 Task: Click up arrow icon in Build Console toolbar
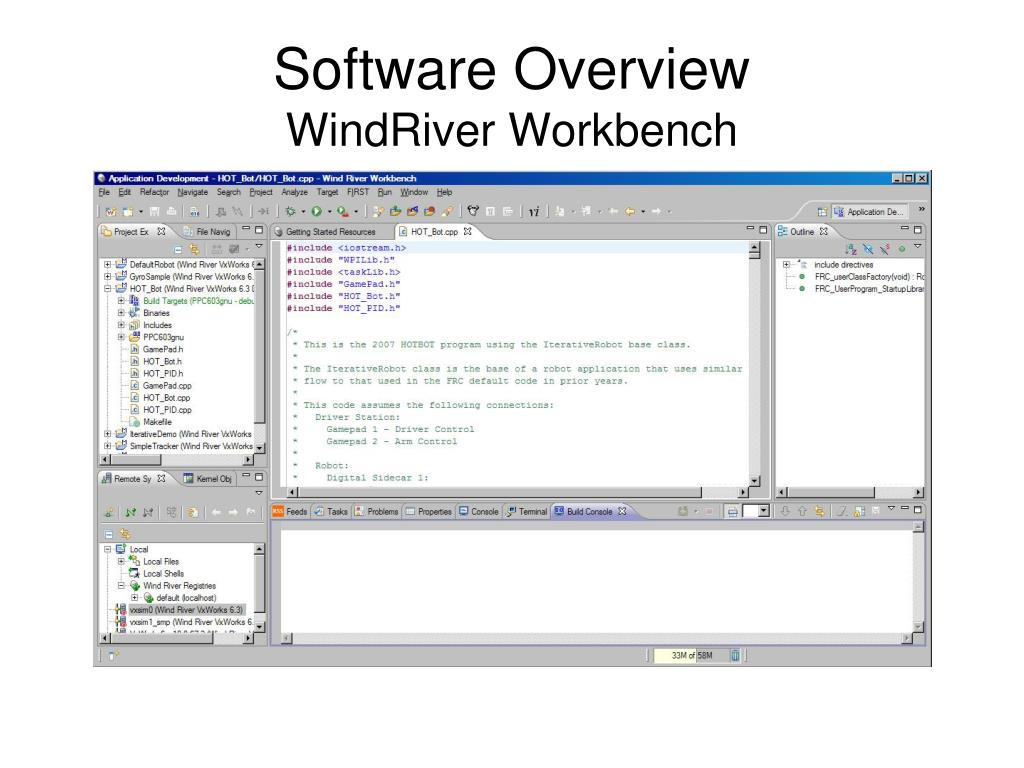(x=802, y=511)
